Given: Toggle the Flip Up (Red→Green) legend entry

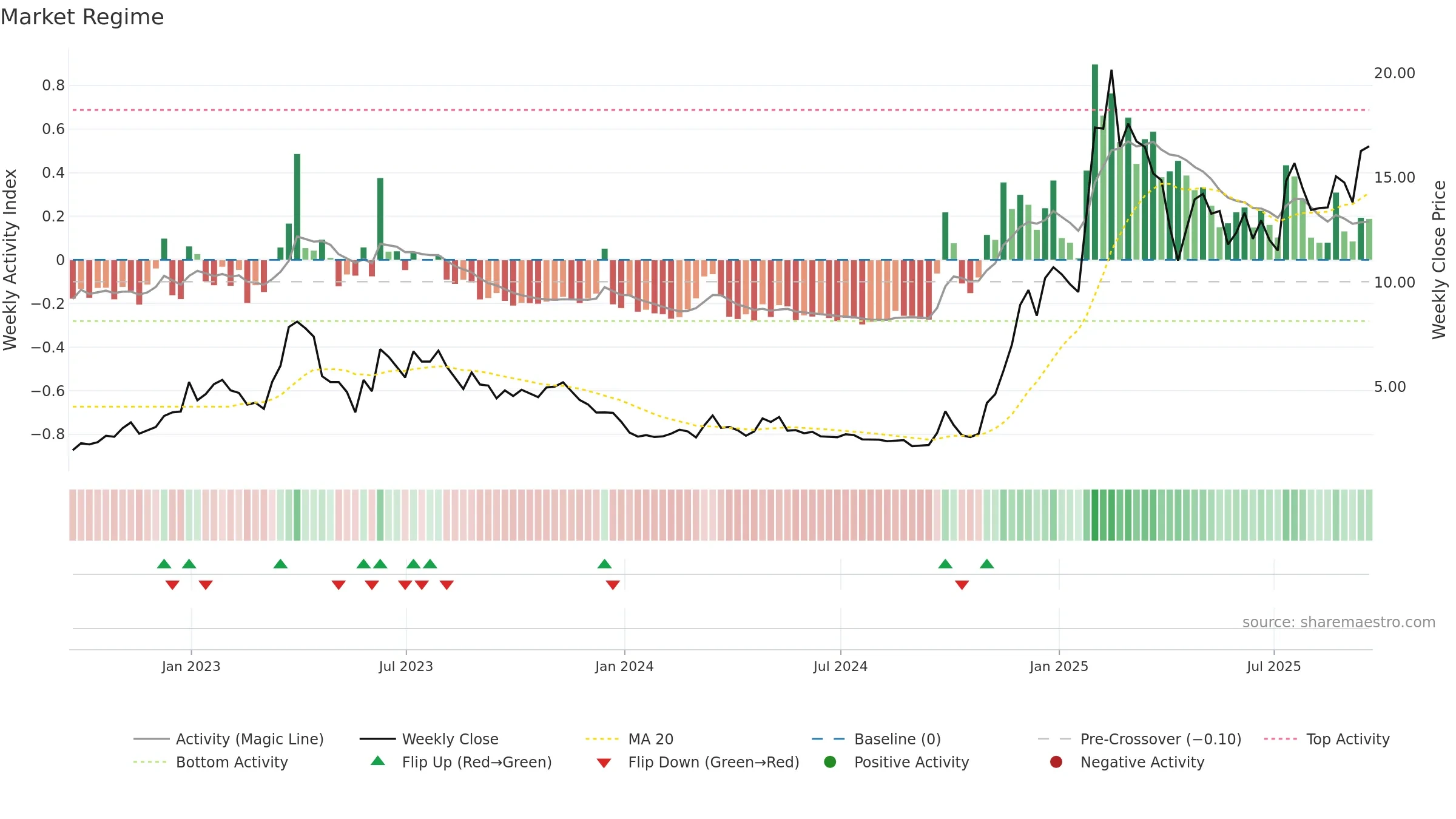Looking at the screenshot, I should [x=461, y=762].
